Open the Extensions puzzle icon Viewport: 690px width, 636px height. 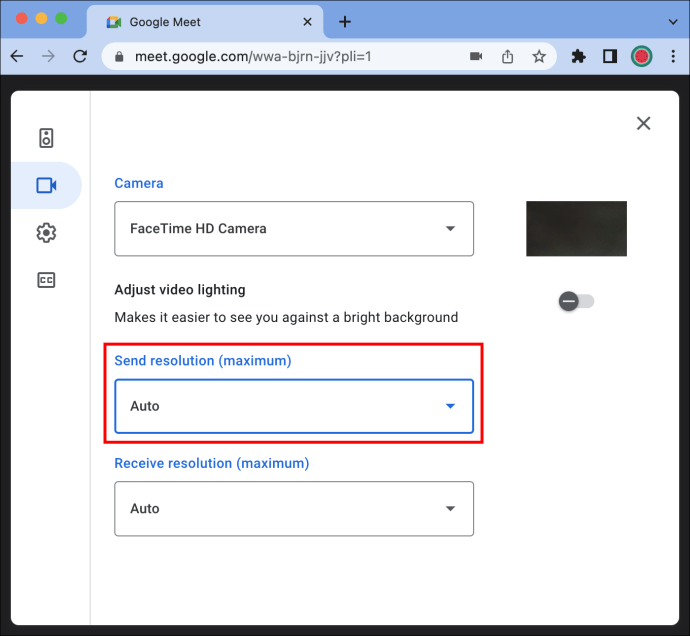pos(578,56)
